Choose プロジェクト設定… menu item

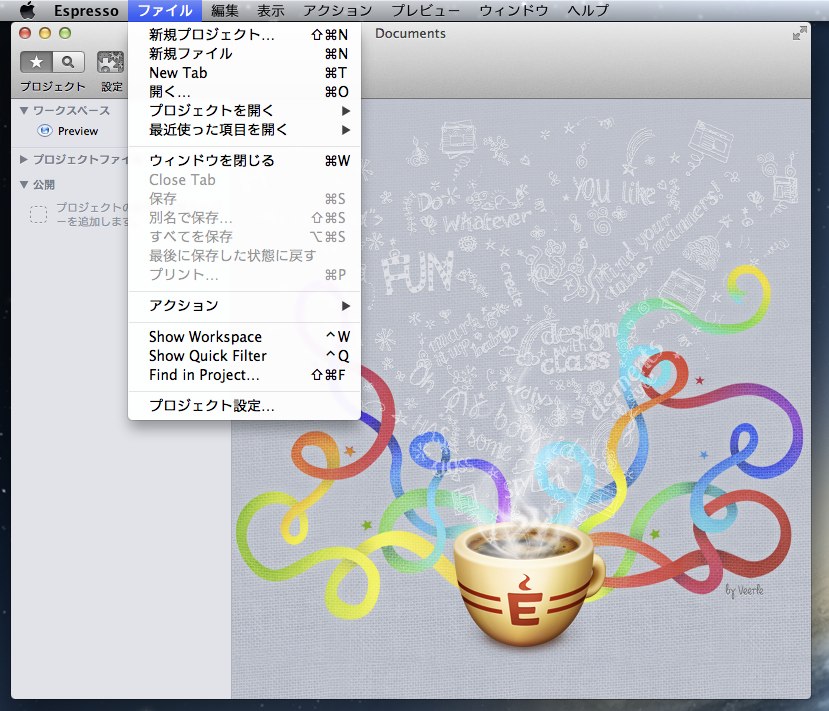[x=244, y=405]
